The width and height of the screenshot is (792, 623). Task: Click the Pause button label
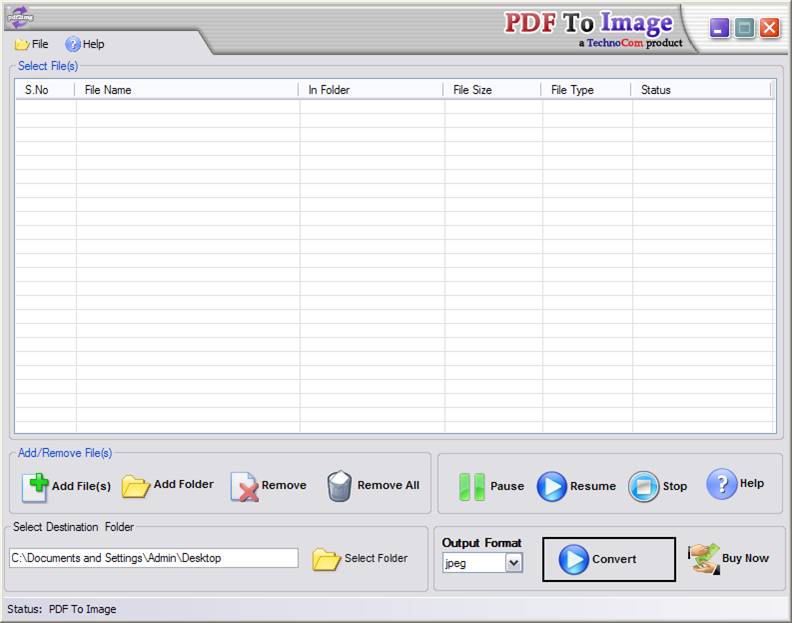tap(507, 486)
